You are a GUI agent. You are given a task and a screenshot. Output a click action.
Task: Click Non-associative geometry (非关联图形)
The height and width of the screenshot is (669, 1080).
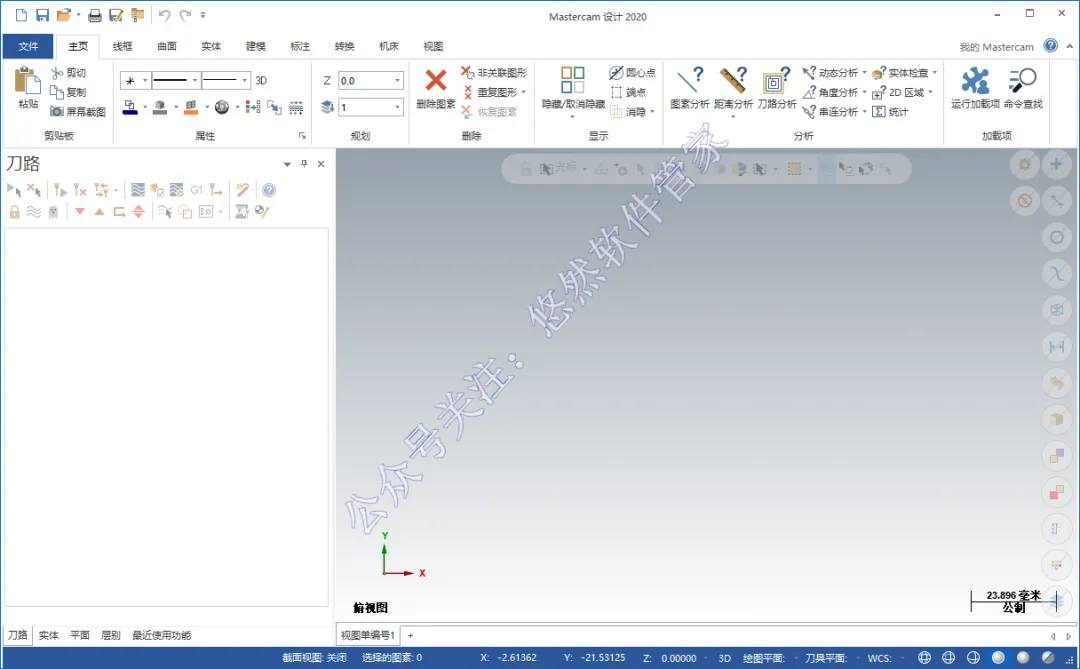(494, 72)
